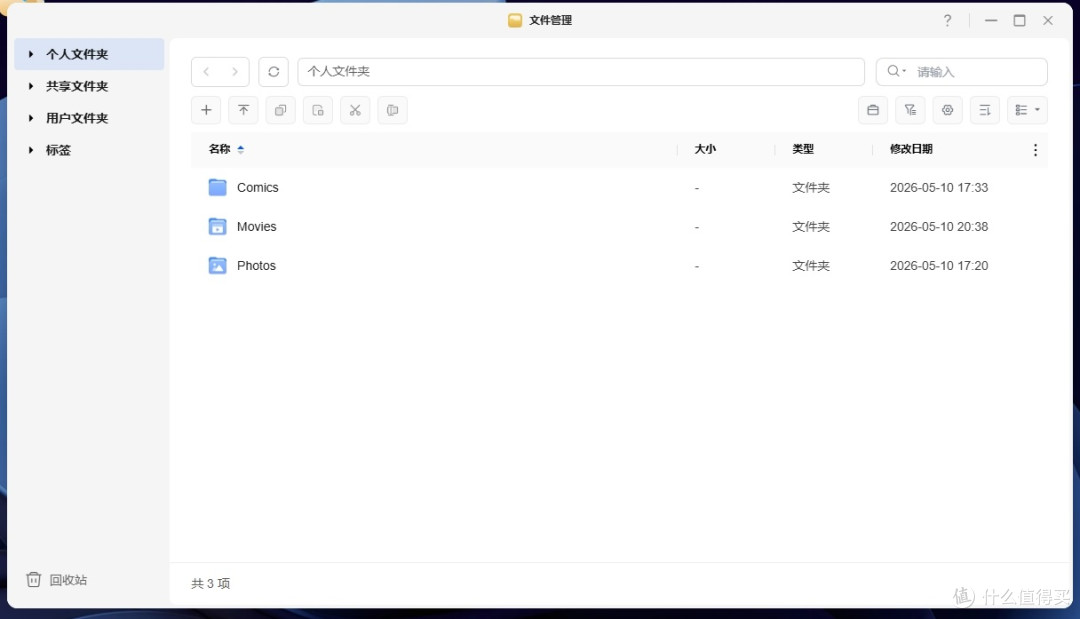Click the 文件夹 type cell for Photos
This screenshot has height=619, width=1080.
coord(811,266)
